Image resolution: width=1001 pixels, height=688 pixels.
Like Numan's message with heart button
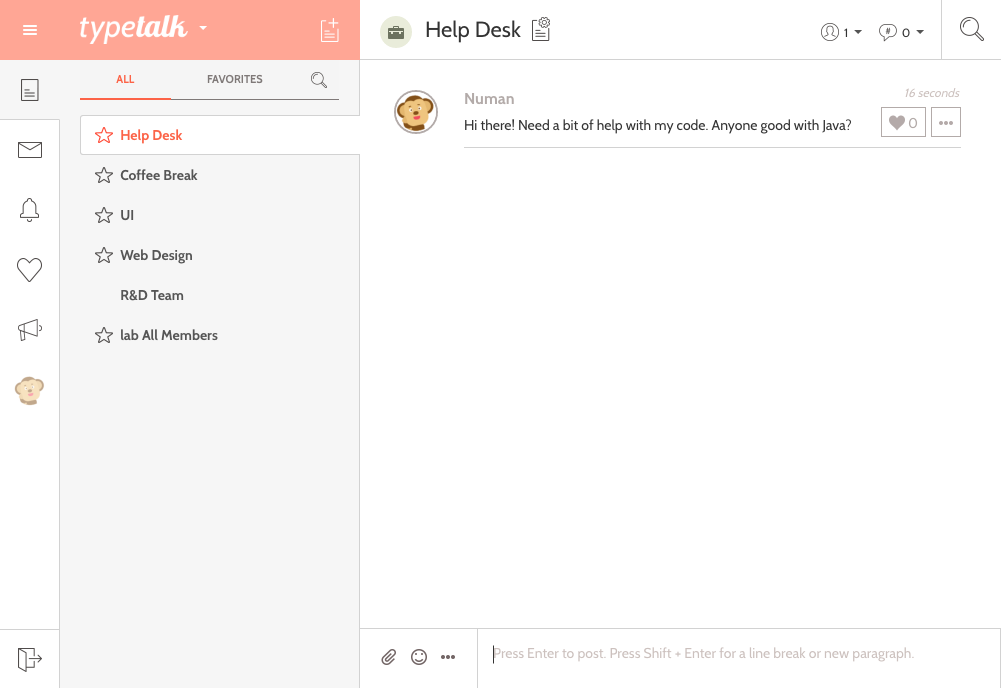coord(903,122)
